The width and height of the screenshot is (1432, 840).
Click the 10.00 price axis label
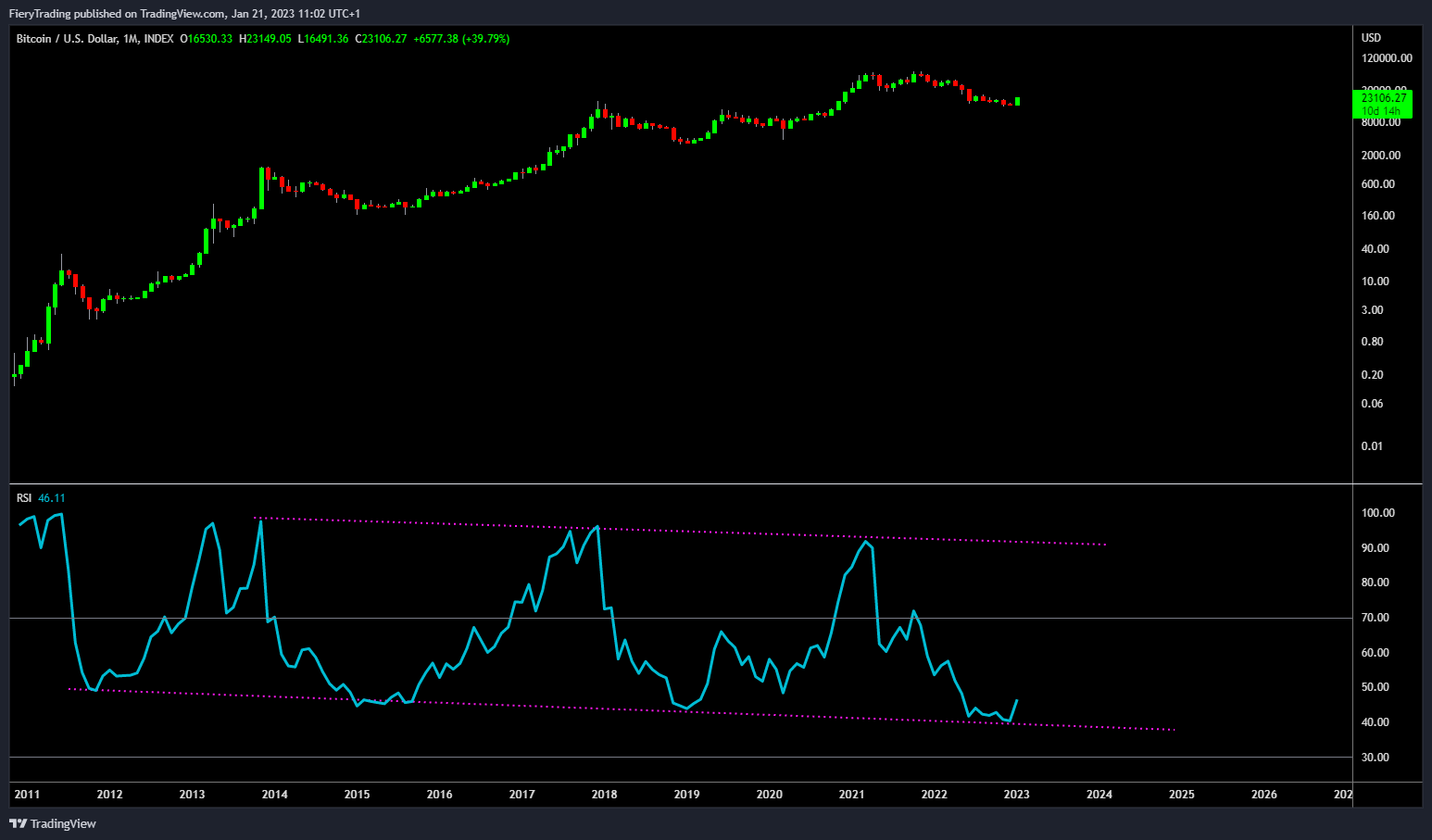(1375, 282)
